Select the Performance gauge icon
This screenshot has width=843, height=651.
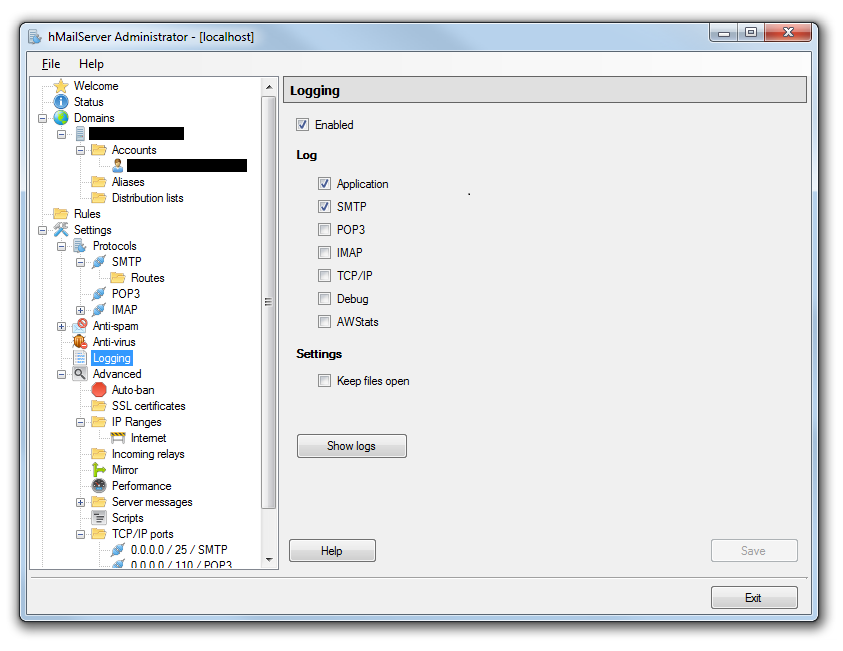tap(99, 486)
